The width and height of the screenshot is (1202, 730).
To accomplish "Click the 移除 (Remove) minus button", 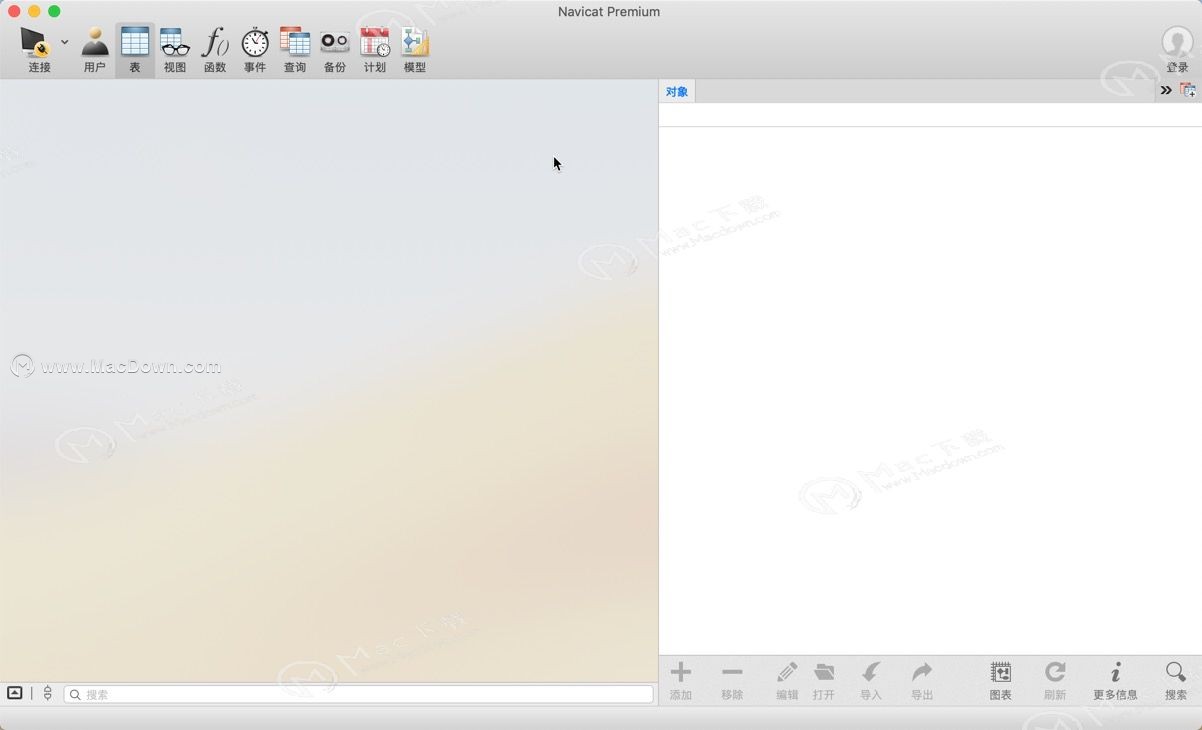I will [732, 681].
